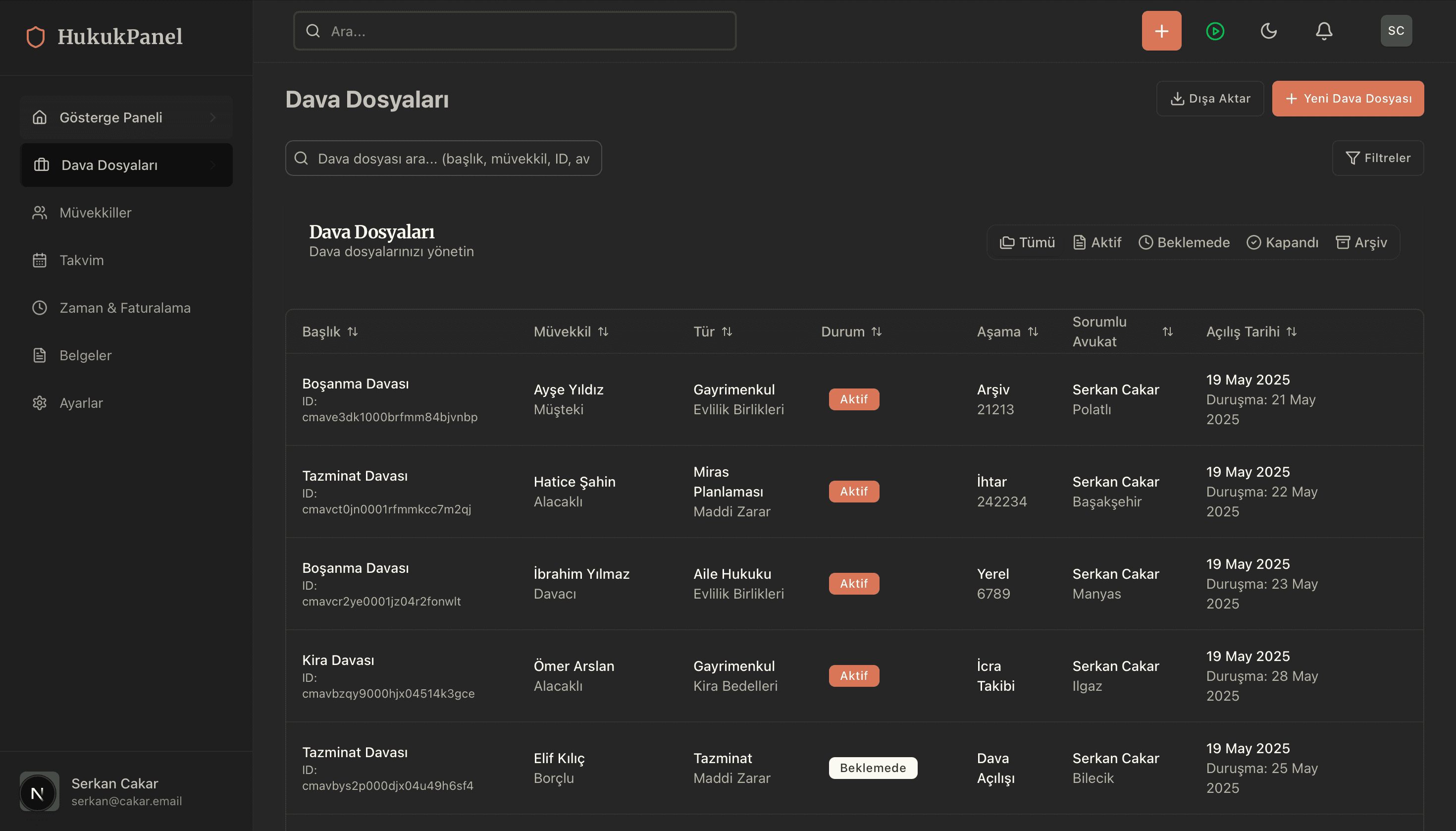Screen dimensions: 1456x831
Task: Open SC user avatar menu
Action: point(1396,31)
